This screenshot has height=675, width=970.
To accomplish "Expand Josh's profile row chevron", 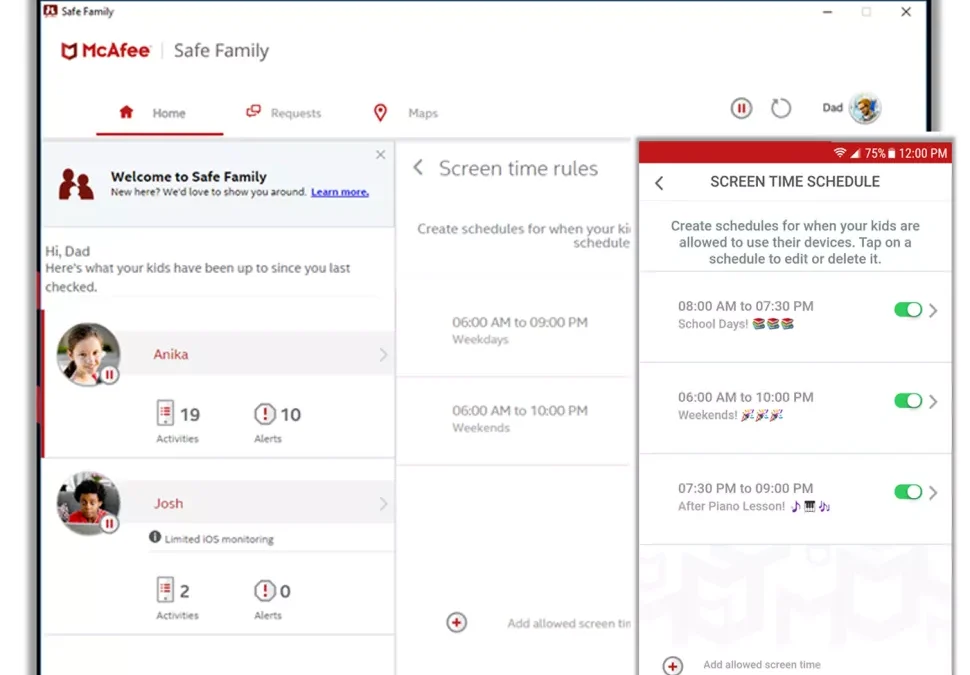I will click(x=383, y=504).
